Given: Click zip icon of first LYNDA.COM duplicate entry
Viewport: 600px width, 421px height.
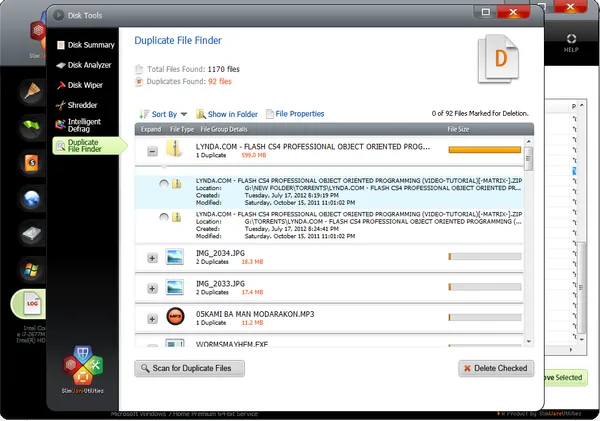Looking at the screenshot, I should coord(176,184).
